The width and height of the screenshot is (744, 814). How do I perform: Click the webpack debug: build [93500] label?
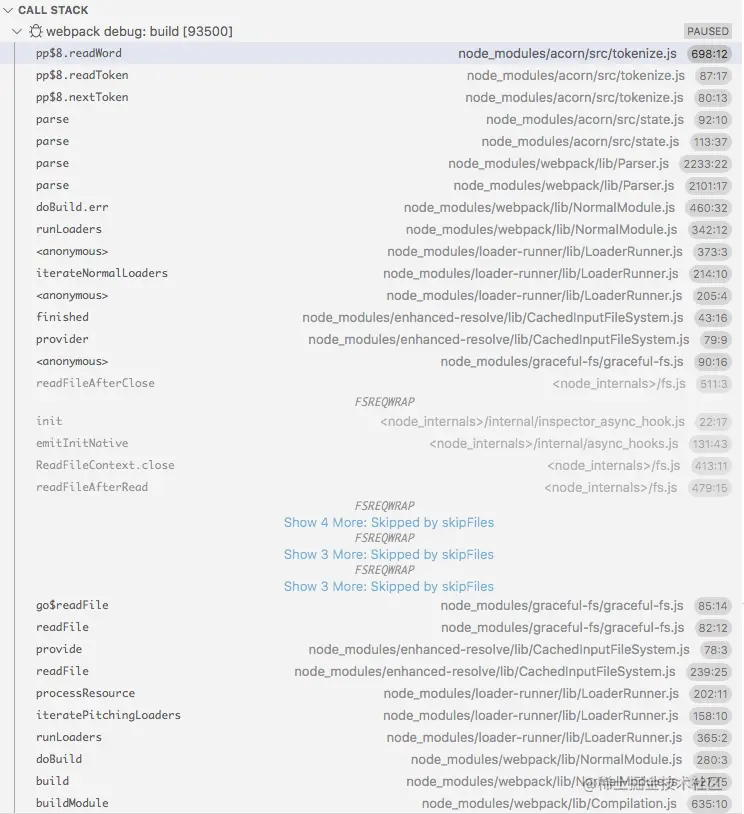139,31
